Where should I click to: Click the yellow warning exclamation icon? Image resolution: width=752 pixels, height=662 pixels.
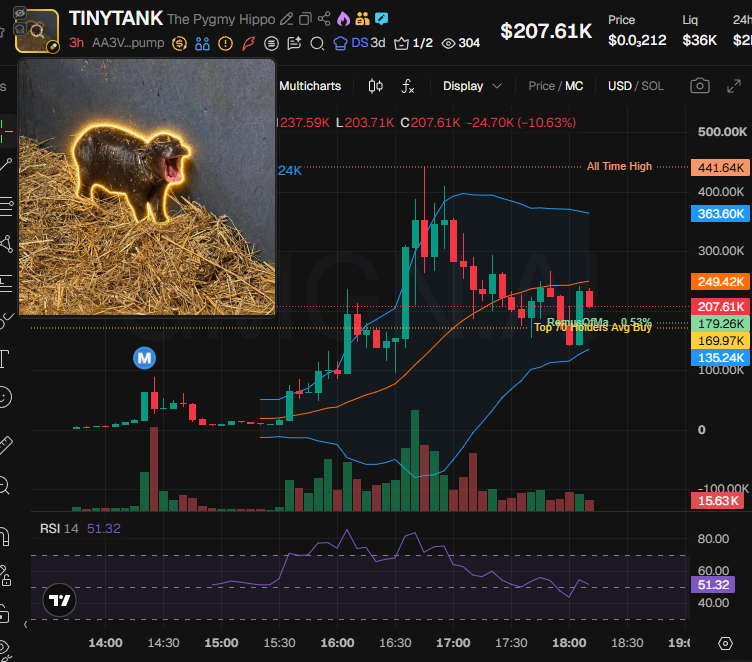[225, 44]
